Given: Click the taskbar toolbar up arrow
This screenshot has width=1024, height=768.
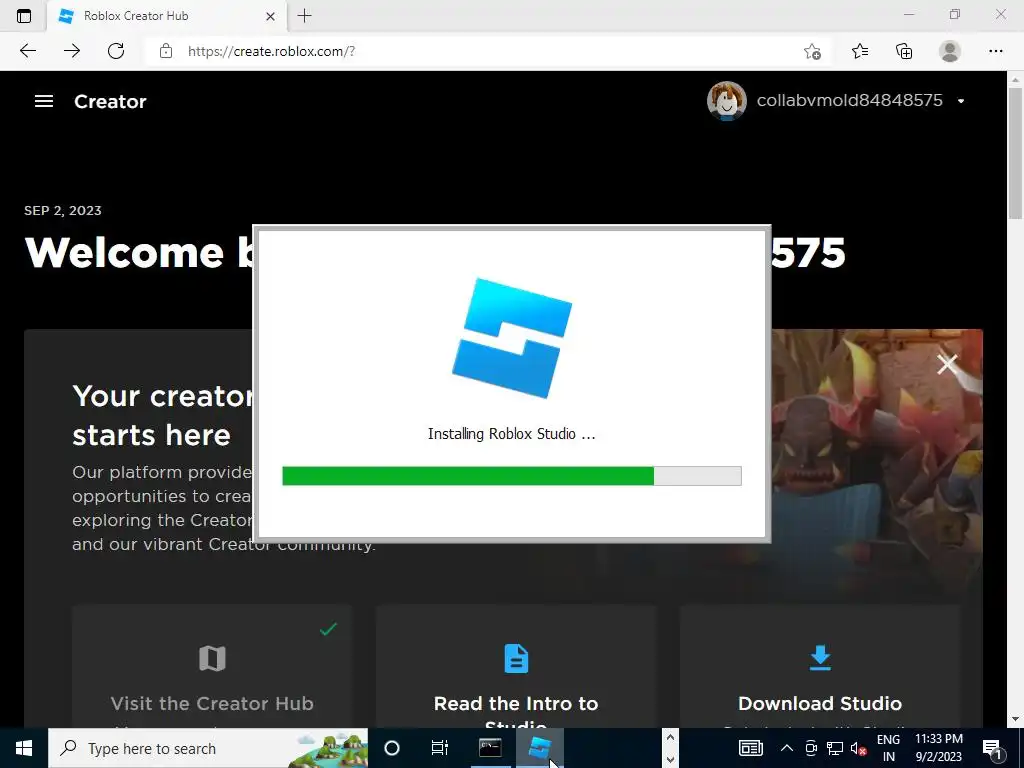Looking at the screenshot, I should point(669,738).
